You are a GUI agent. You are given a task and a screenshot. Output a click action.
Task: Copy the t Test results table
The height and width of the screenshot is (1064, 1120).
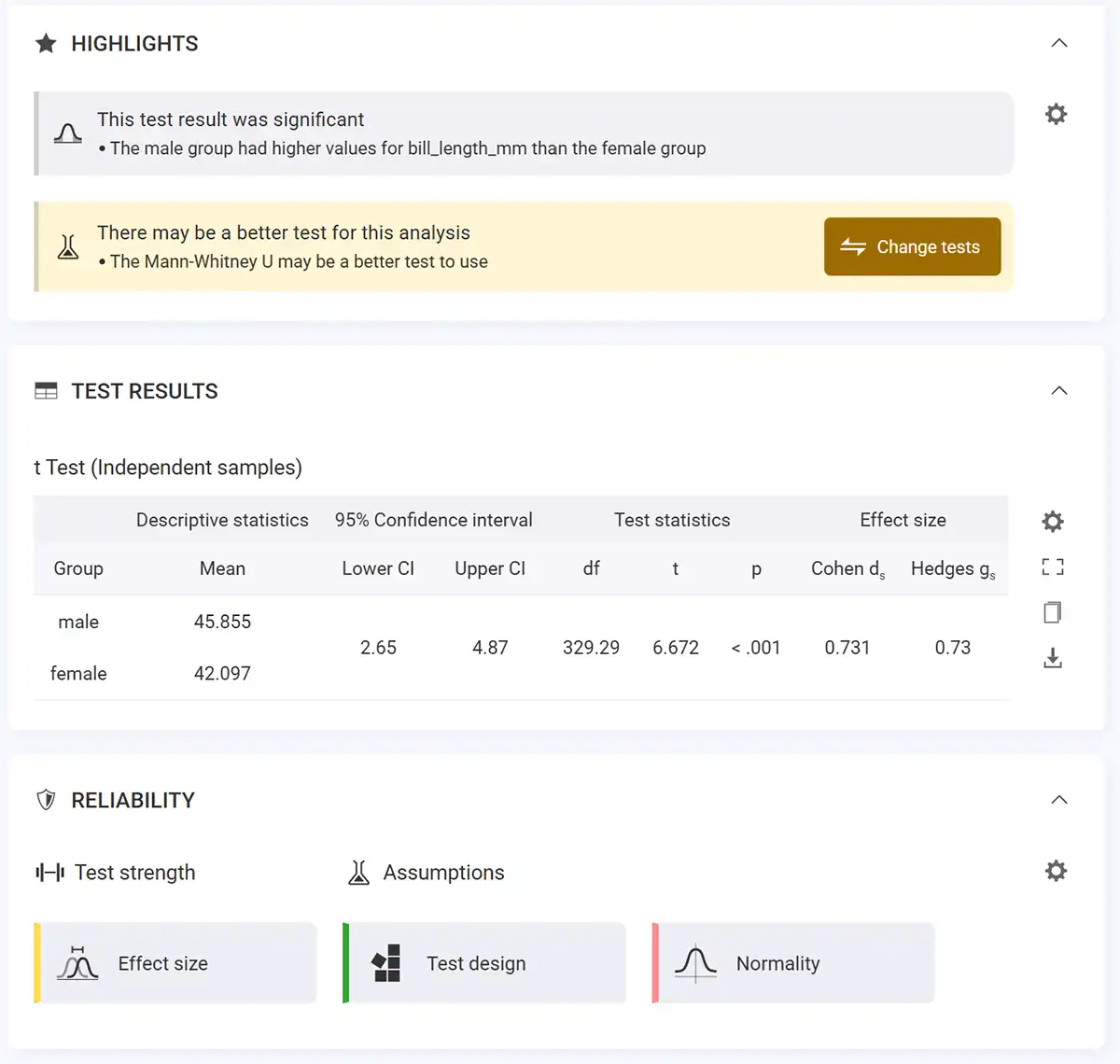[1053, 612]
